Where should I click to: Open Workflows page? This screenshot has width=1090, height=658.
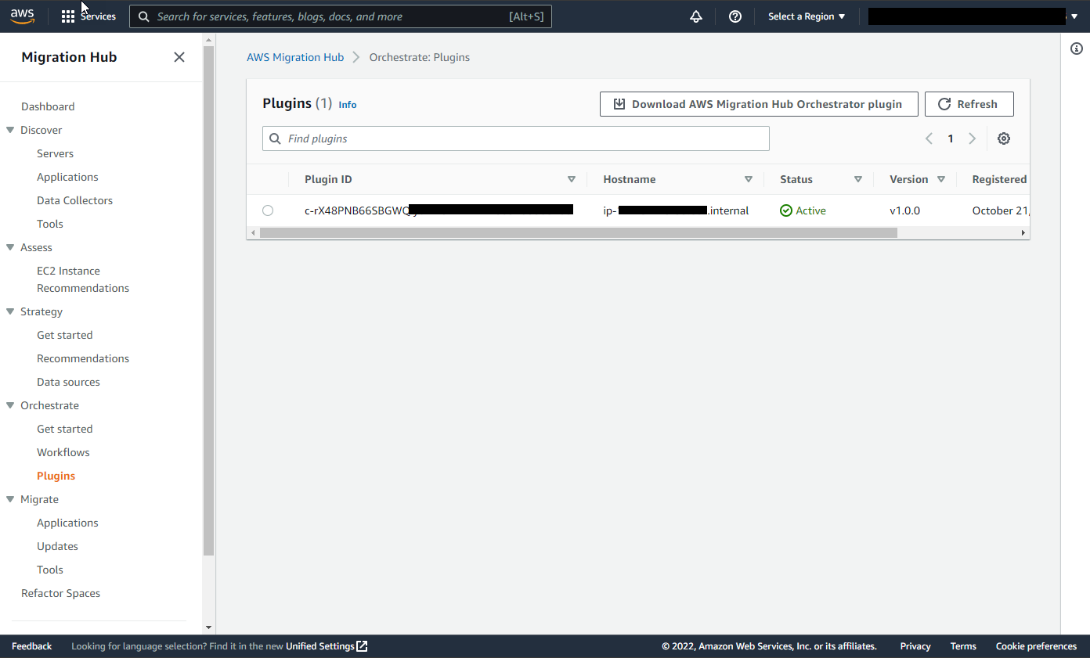(63, 452)
